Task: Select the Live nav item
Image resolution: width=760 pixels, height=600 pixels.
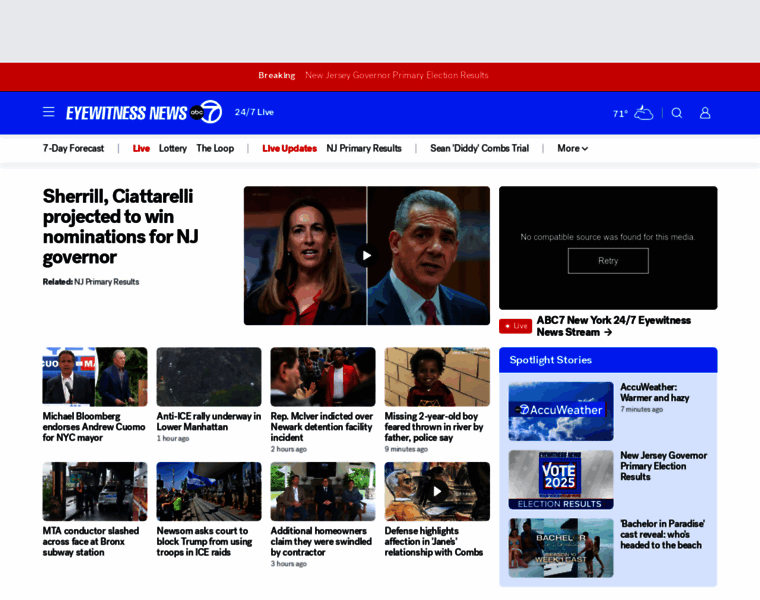Action: 141,148
